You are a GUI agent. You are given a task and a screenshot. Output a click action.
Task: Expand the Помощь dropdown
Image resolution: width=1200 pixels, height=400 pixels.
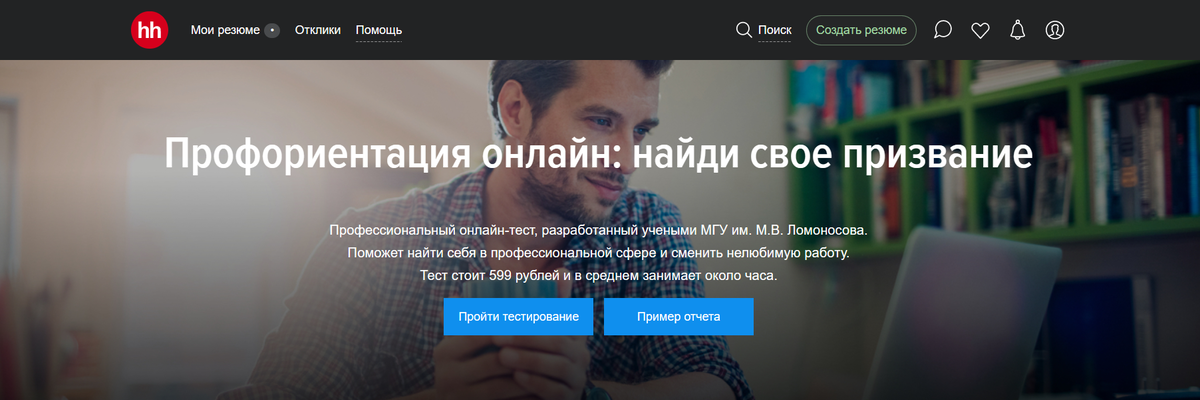click(x=379, y=30)
